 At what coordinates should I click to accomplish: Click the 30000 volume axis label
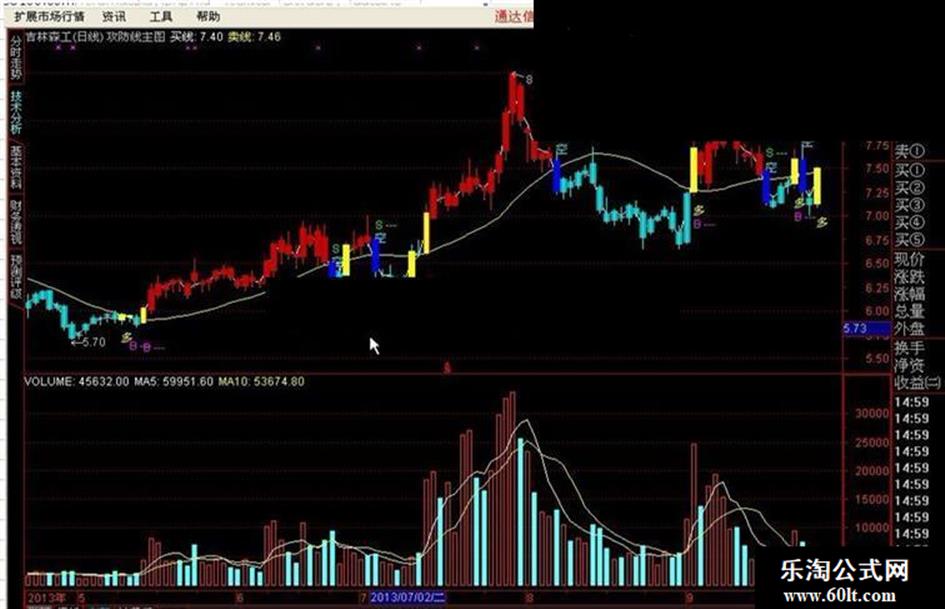pyautogui.click(x=873, y=414)
